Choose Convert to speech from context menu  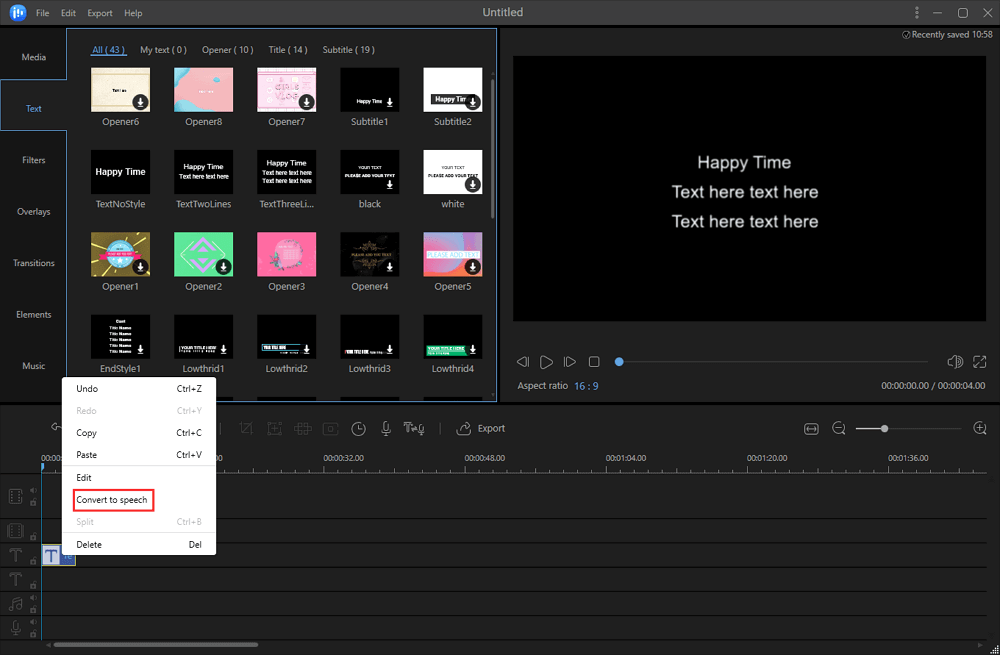point(112,500)
